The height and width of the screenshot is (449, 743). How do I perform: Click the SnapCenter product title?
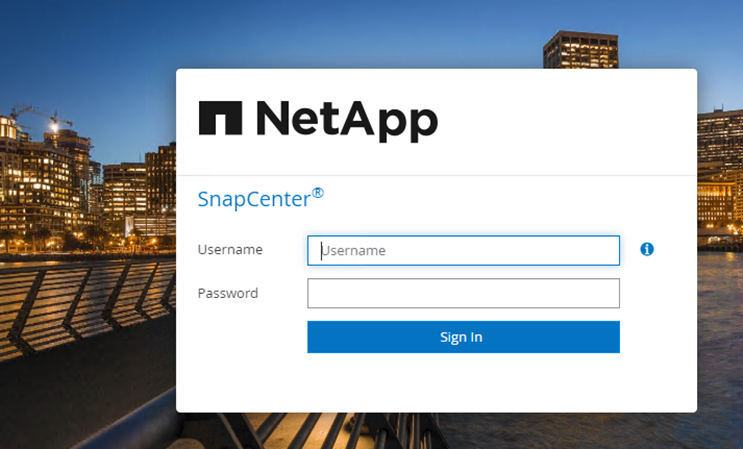[x=260, y=198]
